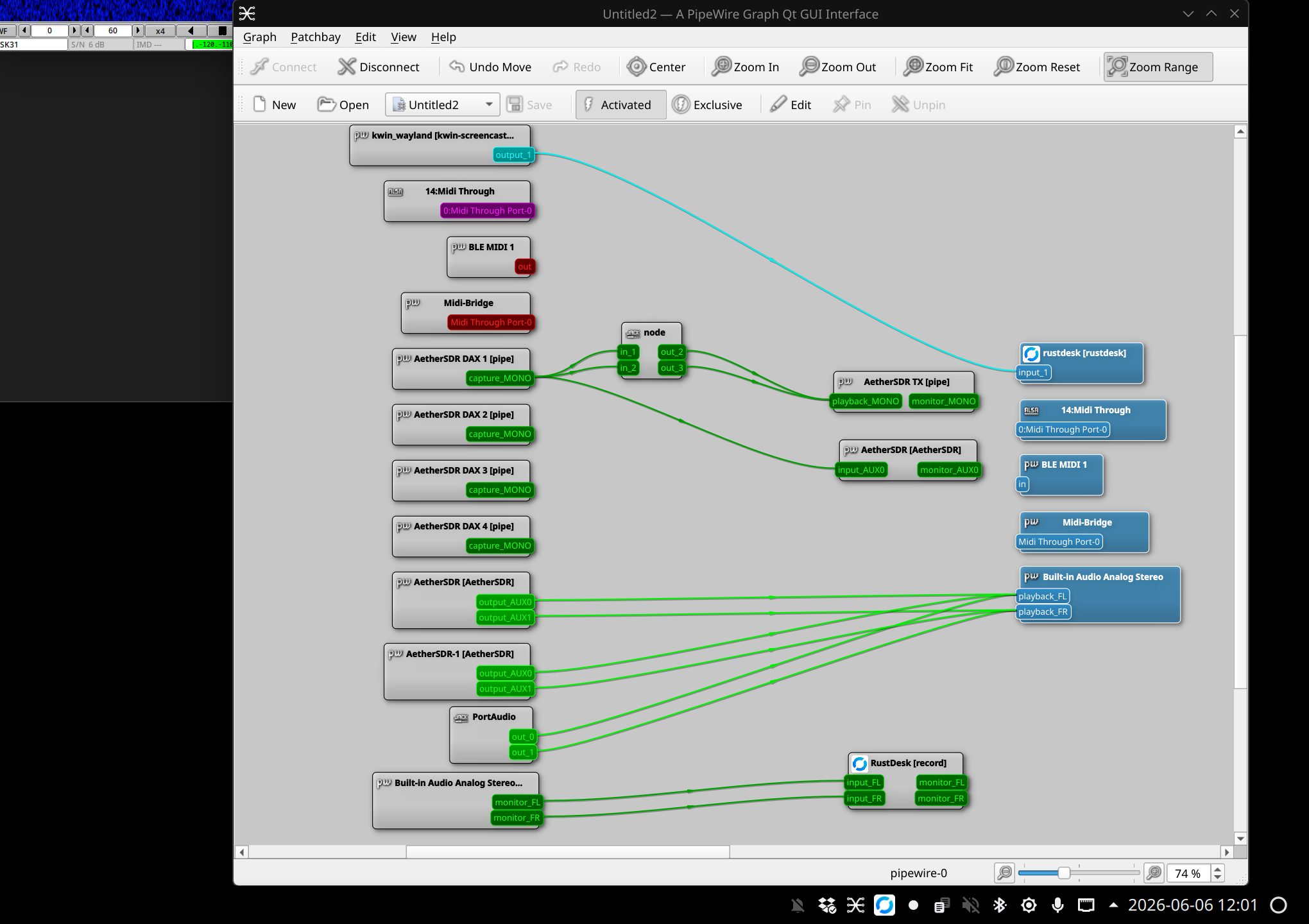Viewport: 1309px width, 924px height.
Task: Click the 74 % zoom field
Action: click(1188, 873)
